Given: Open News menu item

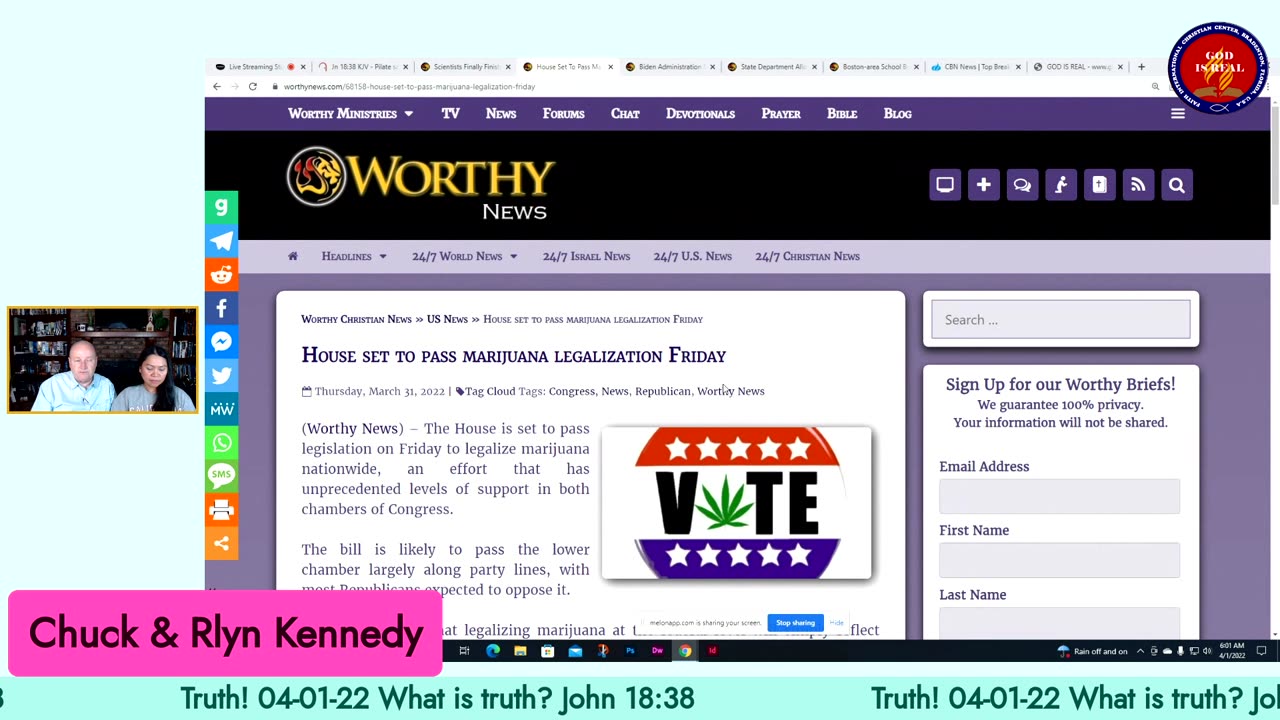Looking at the screenshot, I should coord(501,114).
